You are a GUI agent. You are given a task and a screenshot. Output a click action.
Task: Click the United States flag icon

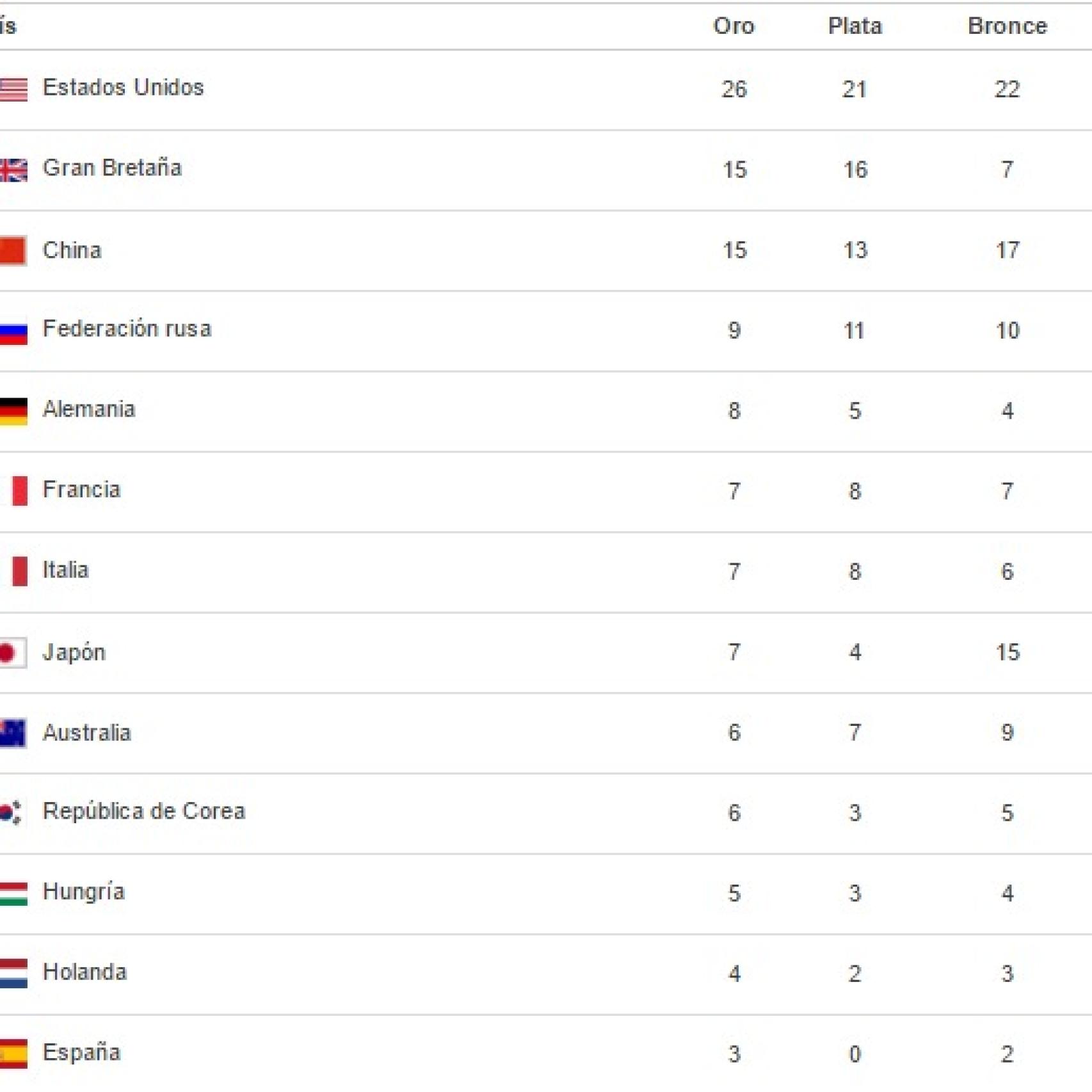pyautogui.click(x=13, y=89)
